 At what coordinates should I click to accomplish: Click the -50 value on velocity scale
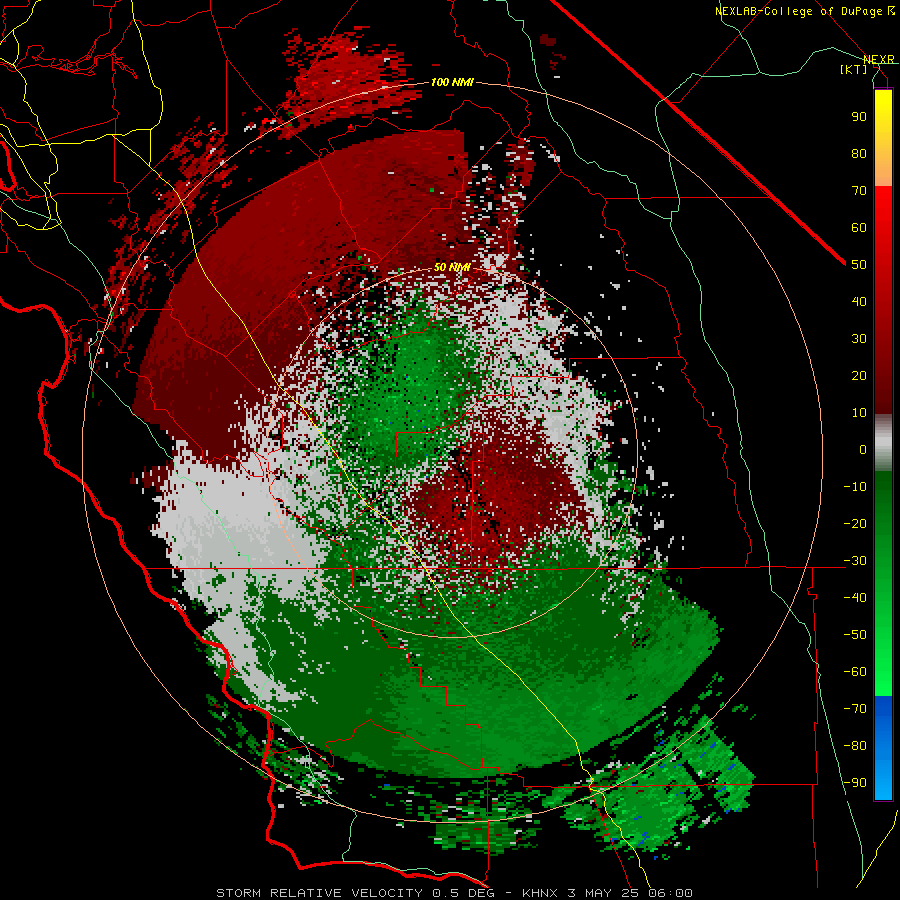point(855,635)
